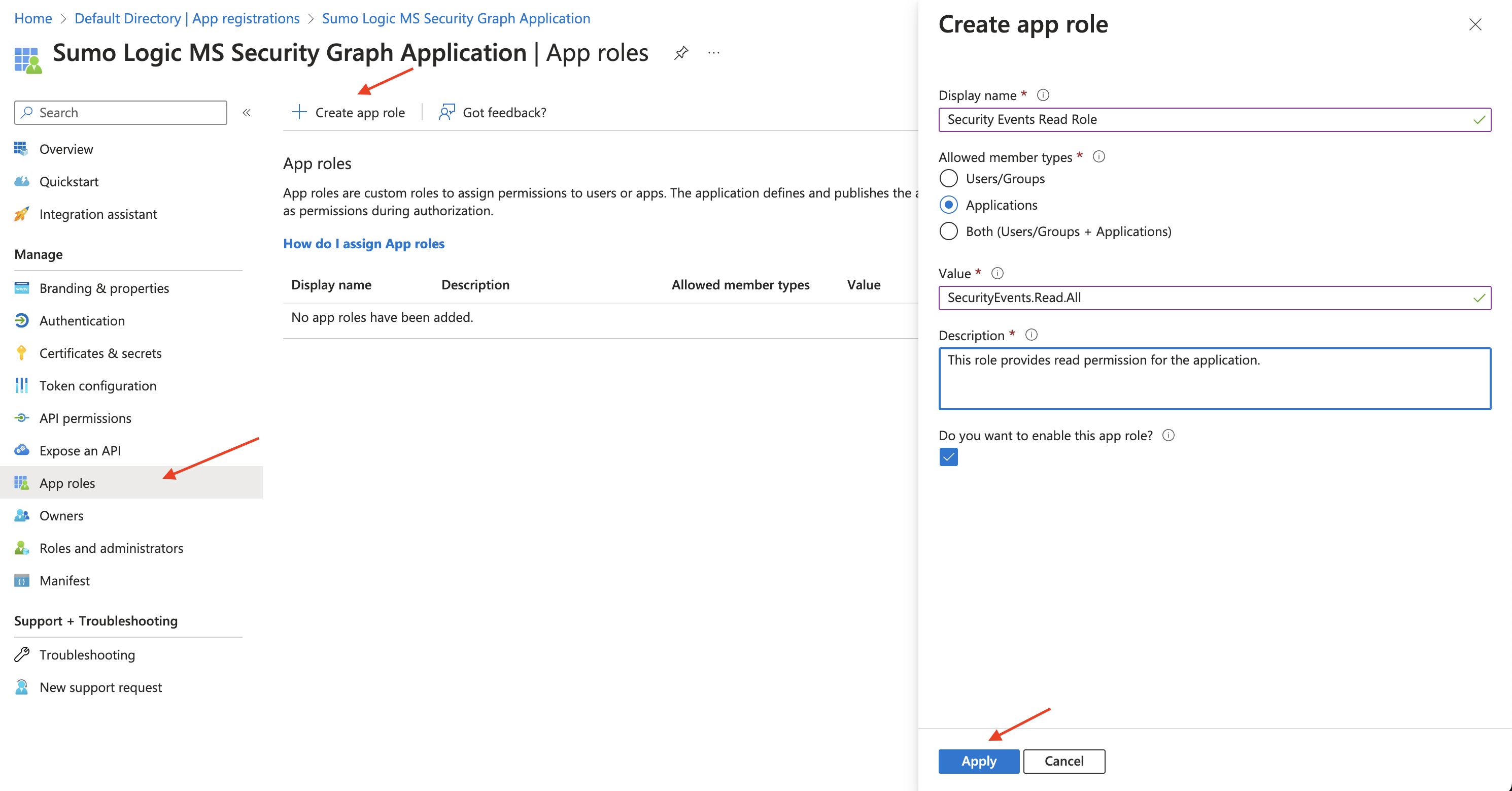
Task: Open the How do I assign App roles link
Action: tap(363, 243)
